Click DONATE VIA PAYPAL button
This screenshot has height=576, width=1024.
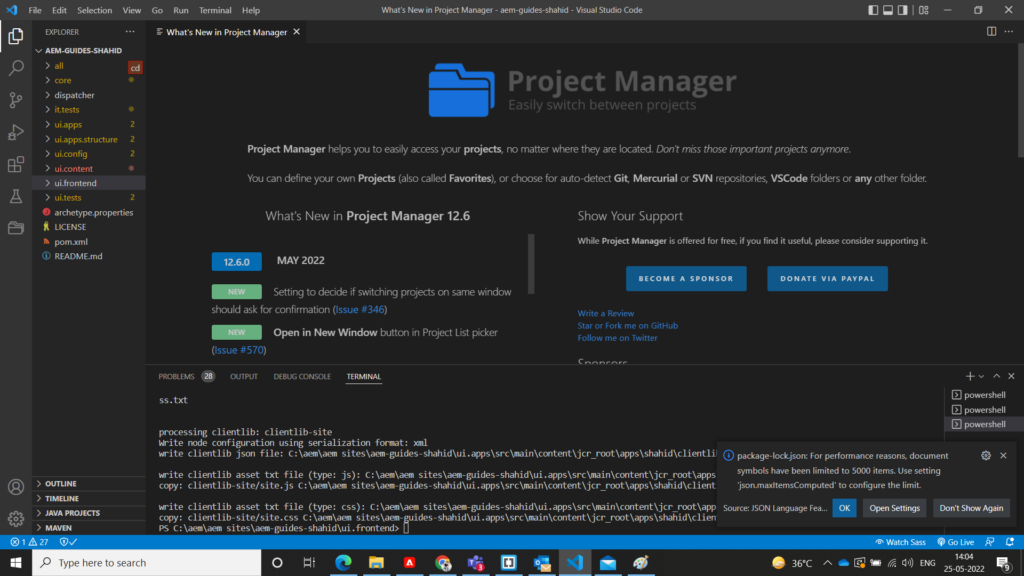point(827,279)
